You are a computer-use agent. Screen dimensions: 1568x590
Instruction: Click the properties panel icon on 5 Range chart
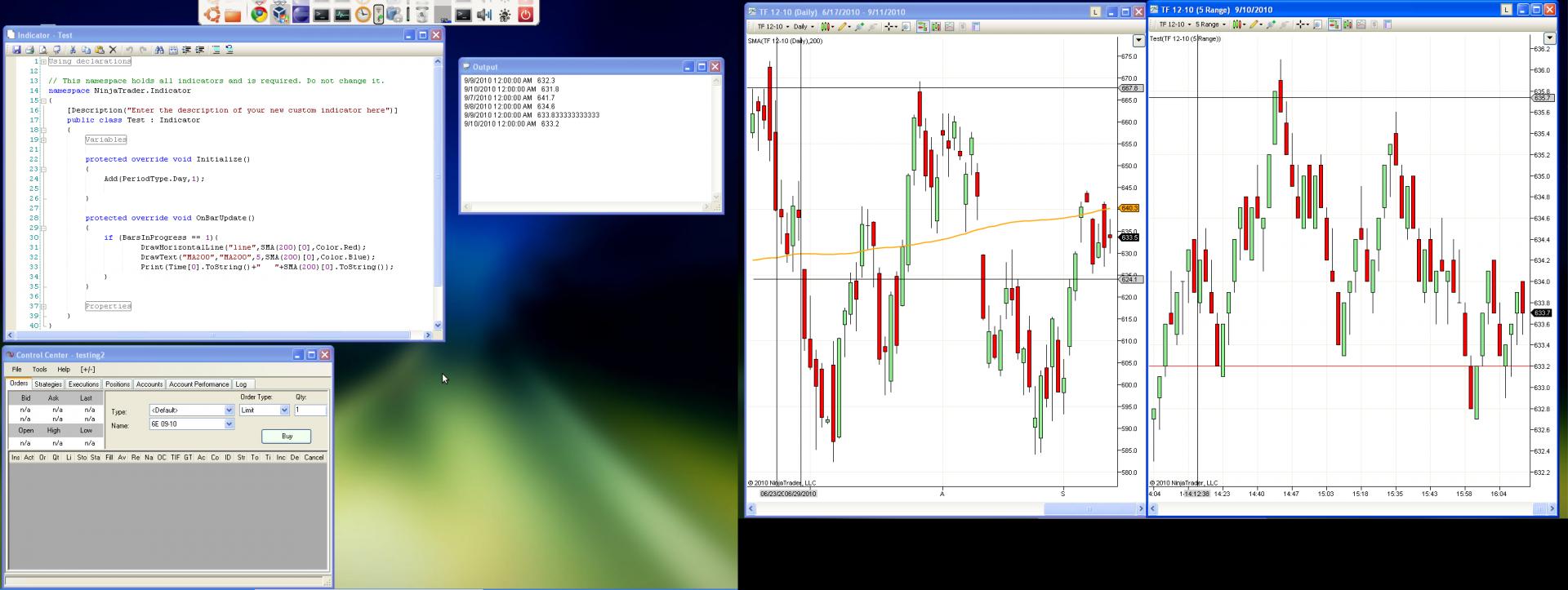tap(1388, 24)
